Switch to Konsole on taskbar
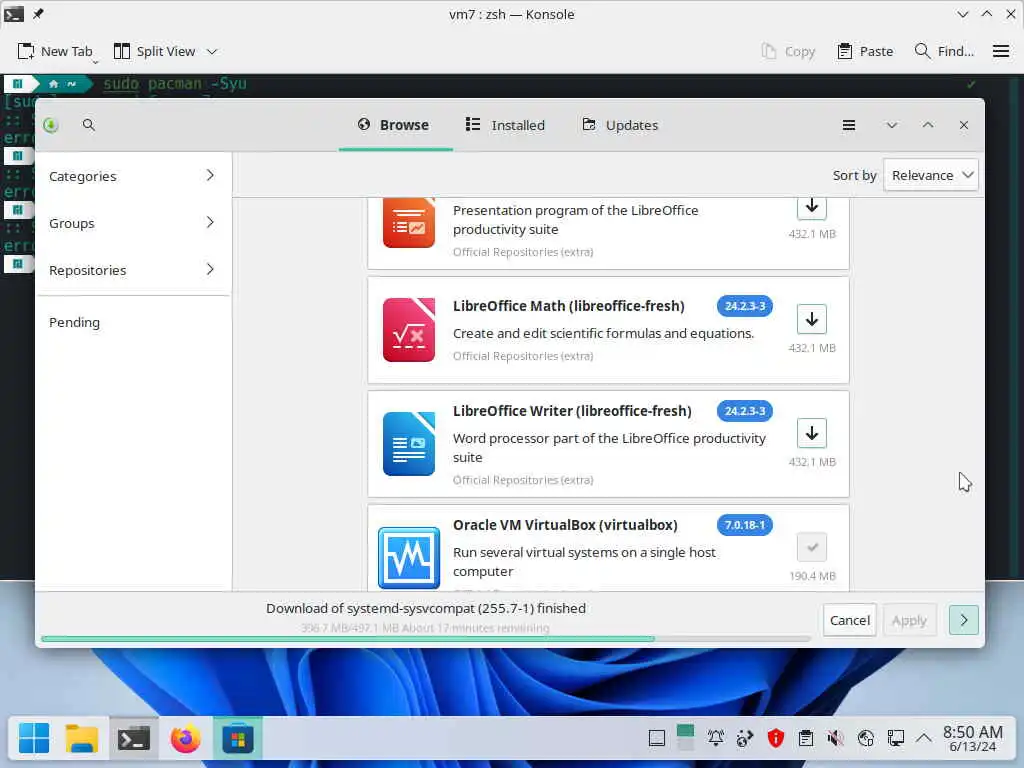 (134, 739)
